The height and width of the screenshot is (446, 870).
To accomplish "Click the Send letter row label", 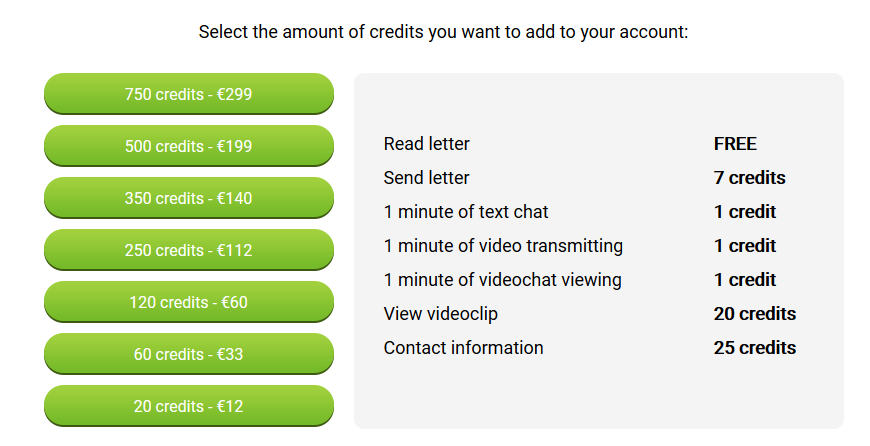I will (426, 178).
